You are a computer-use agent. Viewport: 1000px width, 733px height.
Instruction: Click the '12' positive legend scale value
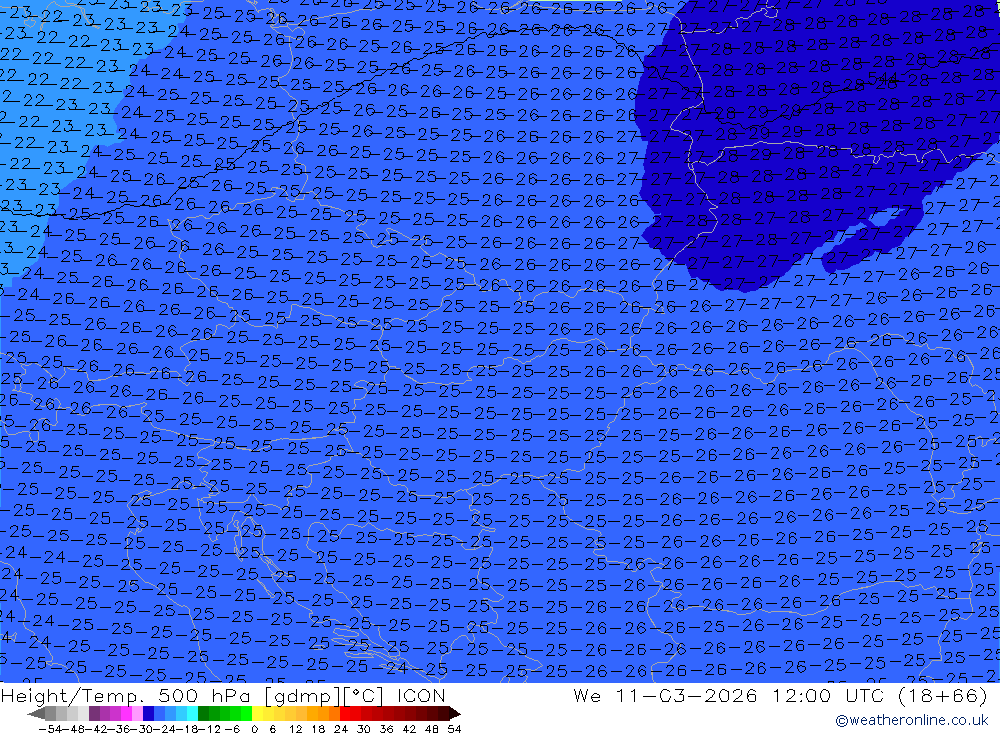tap(296, 729)
